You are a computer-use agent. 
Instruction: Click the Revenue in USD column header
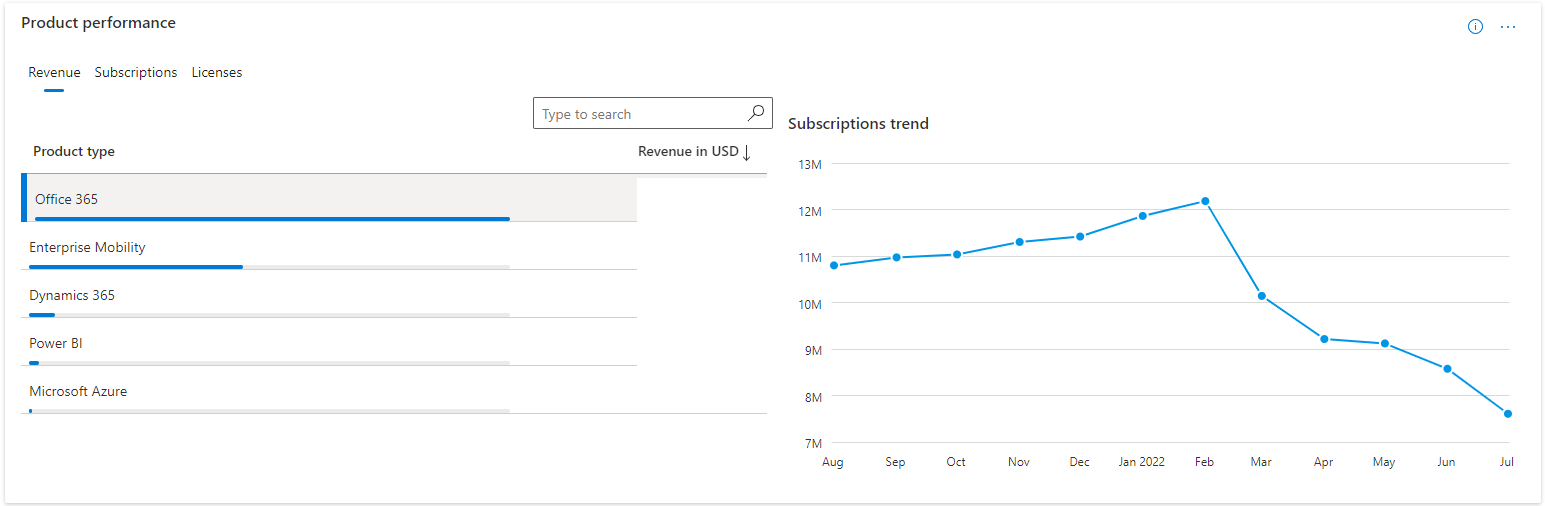click(x=688, y=152)
